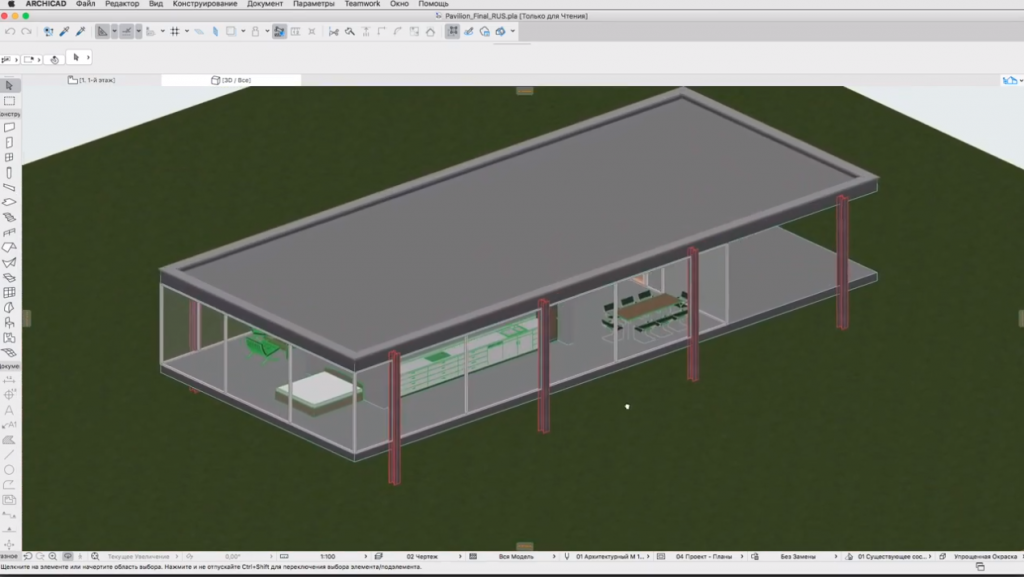
Task: Open the Конструирование menu
Action: click(x=205, y=4)
